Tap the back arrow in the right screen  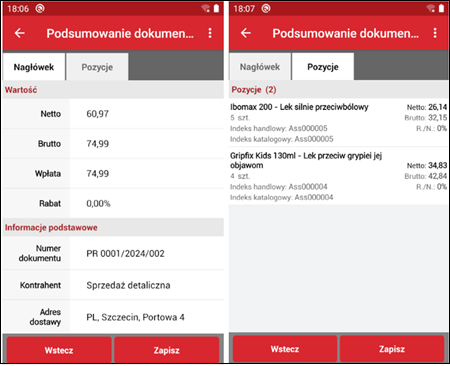pos(246,33)
